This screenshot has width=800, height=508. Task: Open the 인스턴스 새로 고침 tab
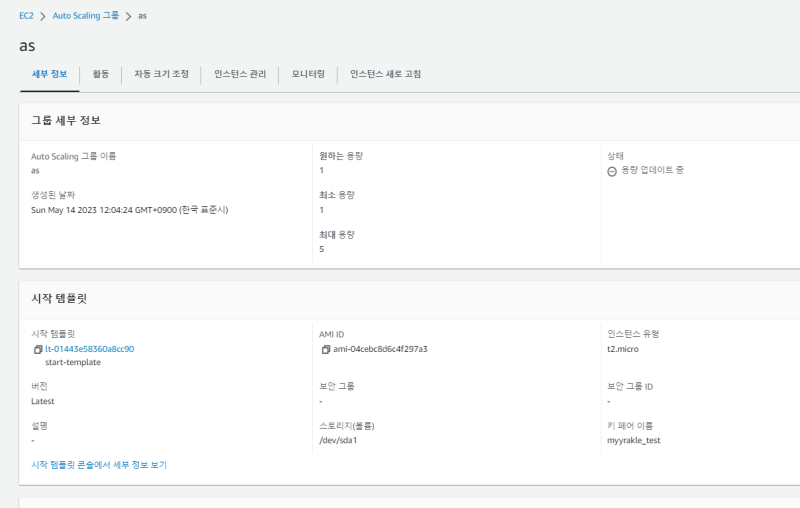(385, 74)
